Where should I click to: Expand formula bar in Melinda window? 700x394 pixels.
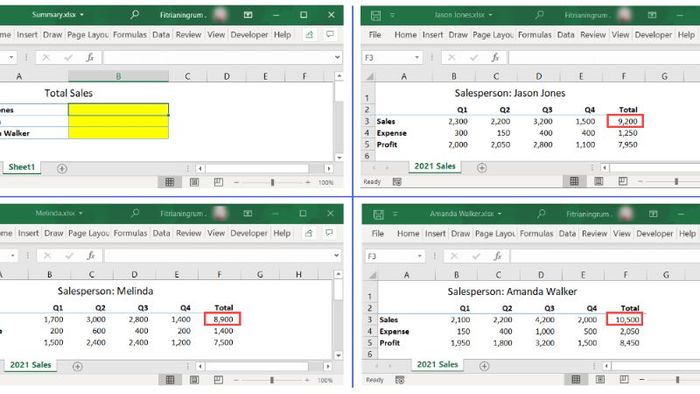337,256
